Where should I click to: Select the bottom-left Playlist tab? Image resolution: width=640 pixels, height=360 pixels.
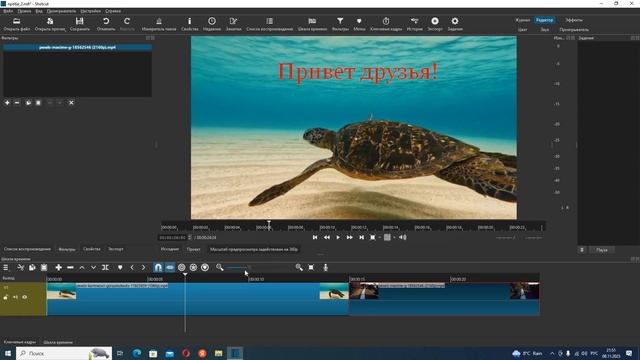pos(27,249)
